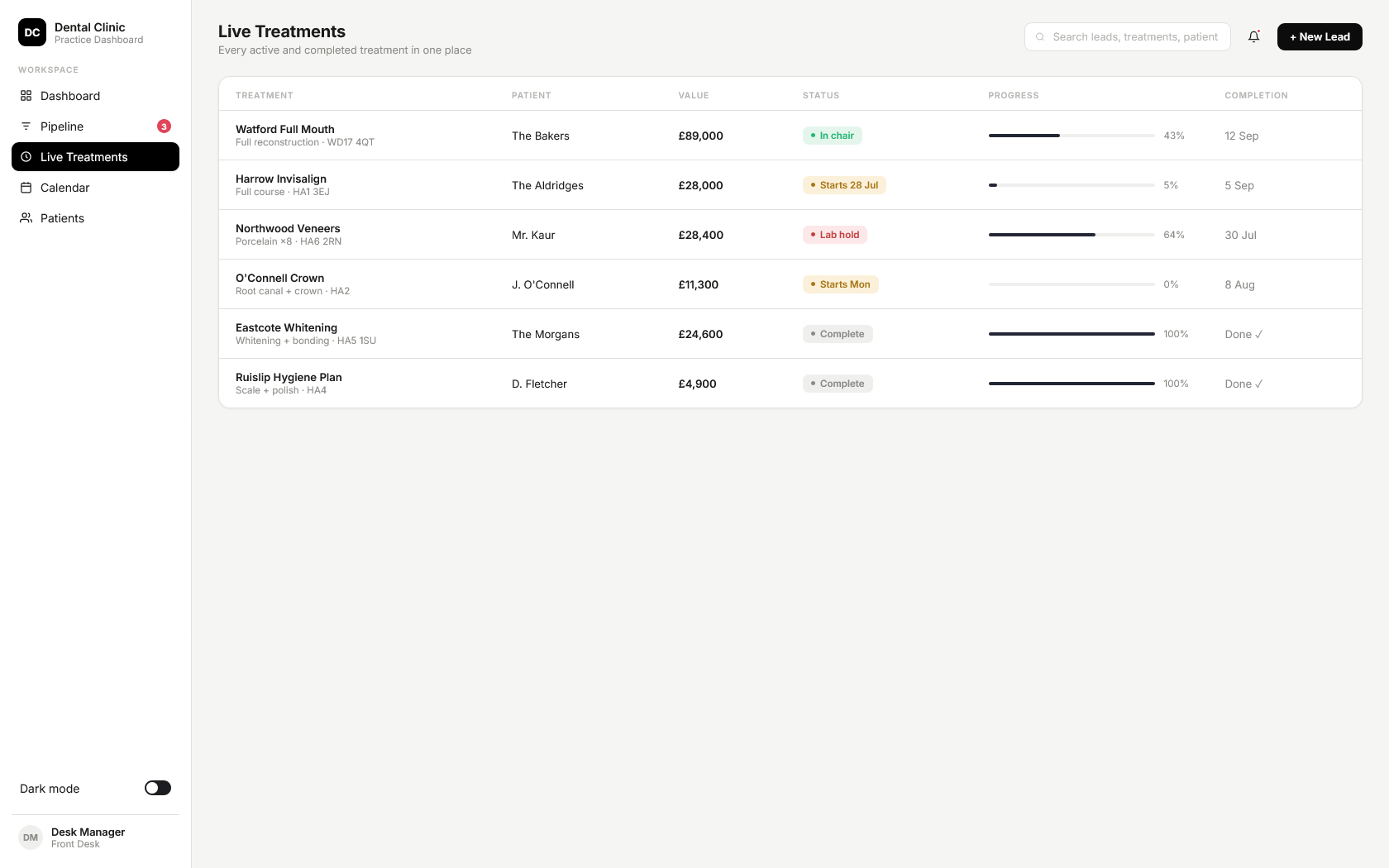Select the Ruislip Hygiene Plan treatment

(x=289, y=377)
